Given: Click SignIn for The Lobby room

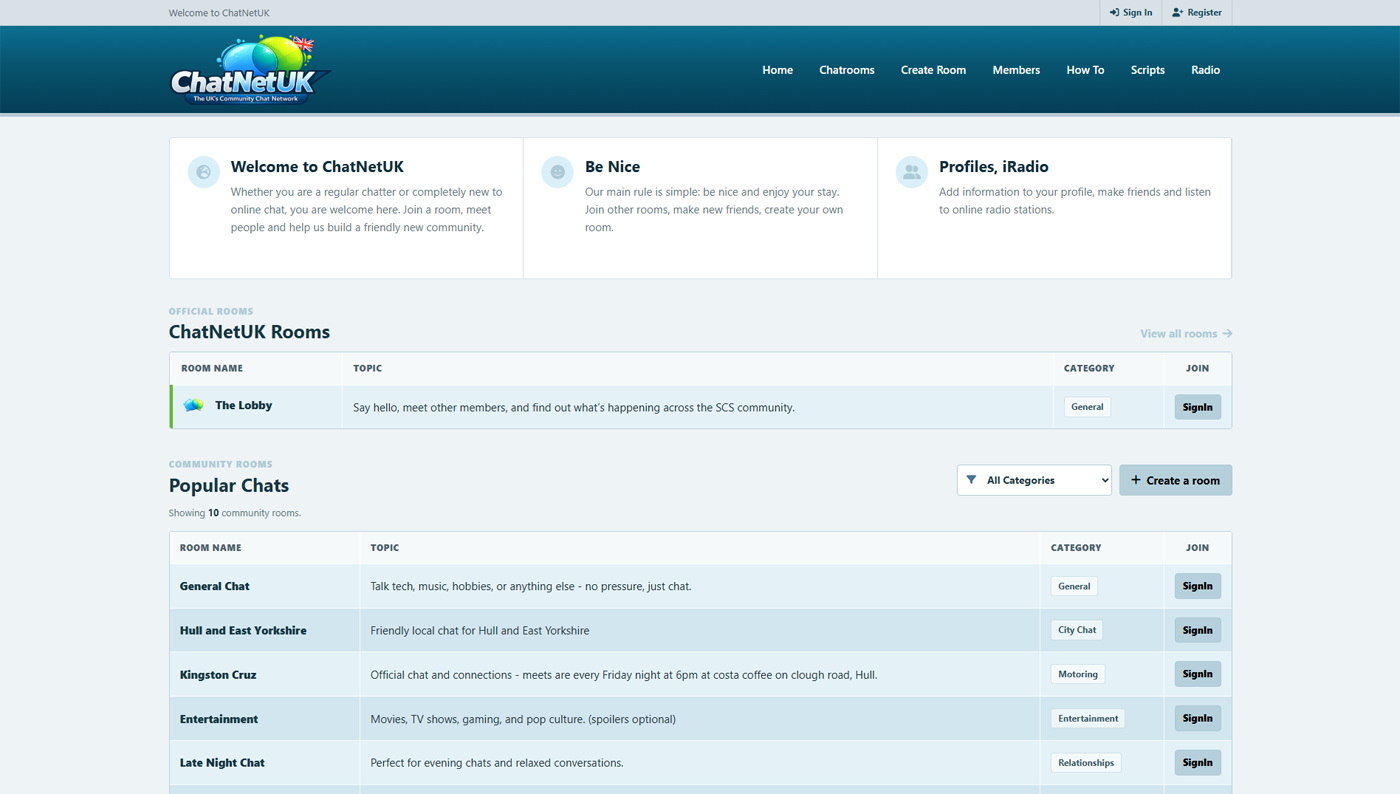Looking at the screenshot, I should click(1197, 407).
